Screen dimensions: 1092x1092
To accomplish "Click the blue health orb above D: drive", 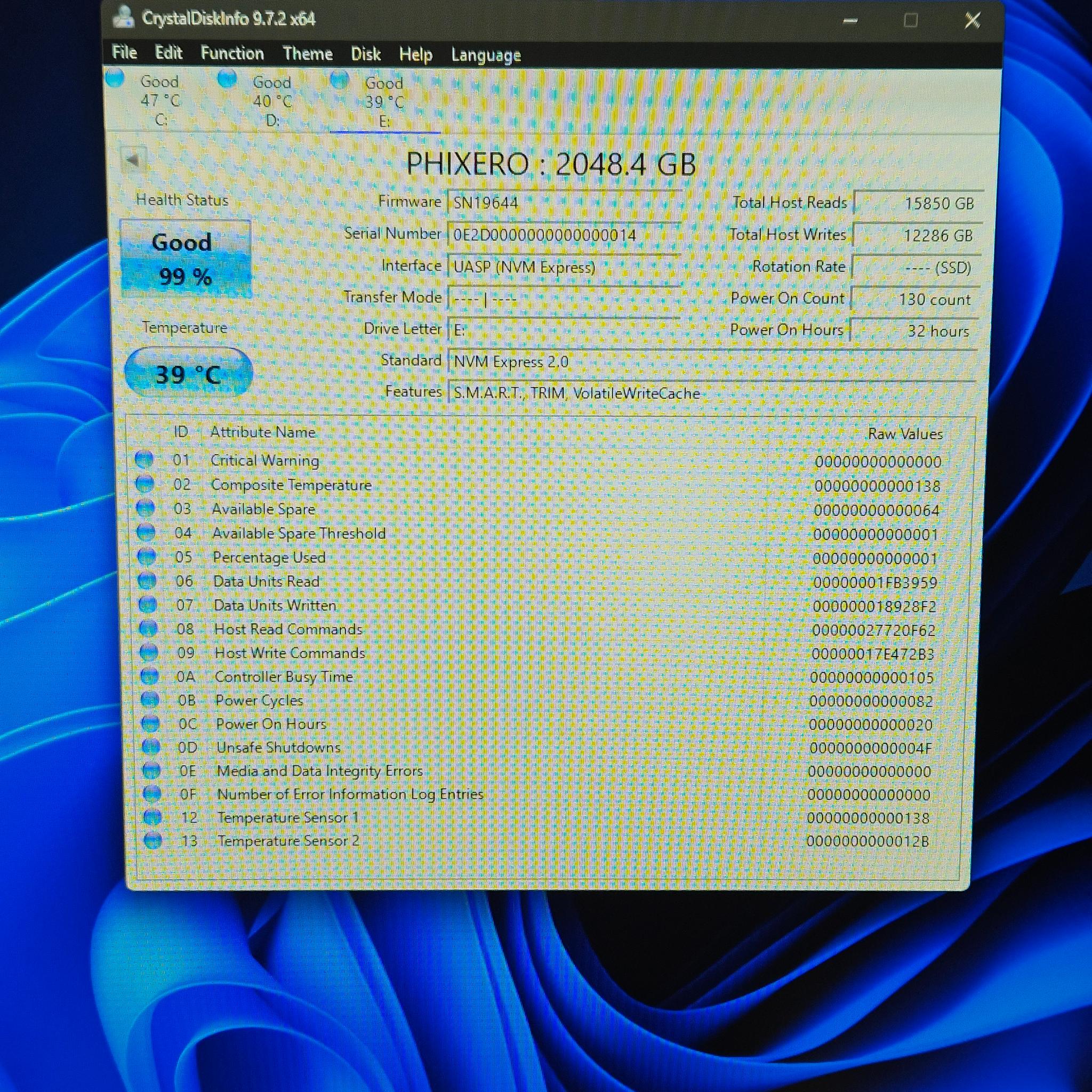I will (227, 78).
